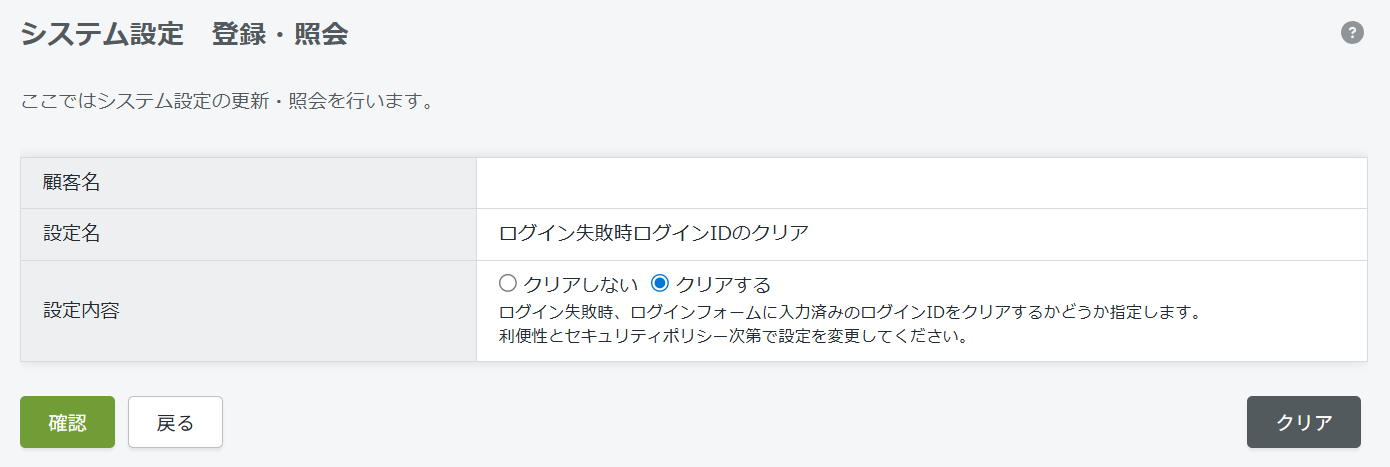Image resolution: width=1390 pixels, height=467 pixels.
Task: Click the 戻る button
Action: (x=175, y=422)
